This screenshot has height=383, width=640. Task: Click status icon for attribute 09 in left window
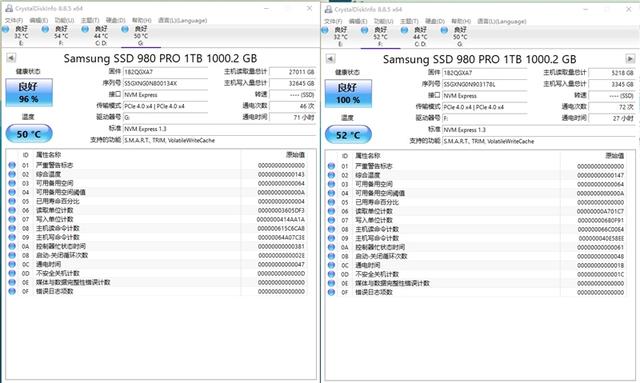coord(12,237)
